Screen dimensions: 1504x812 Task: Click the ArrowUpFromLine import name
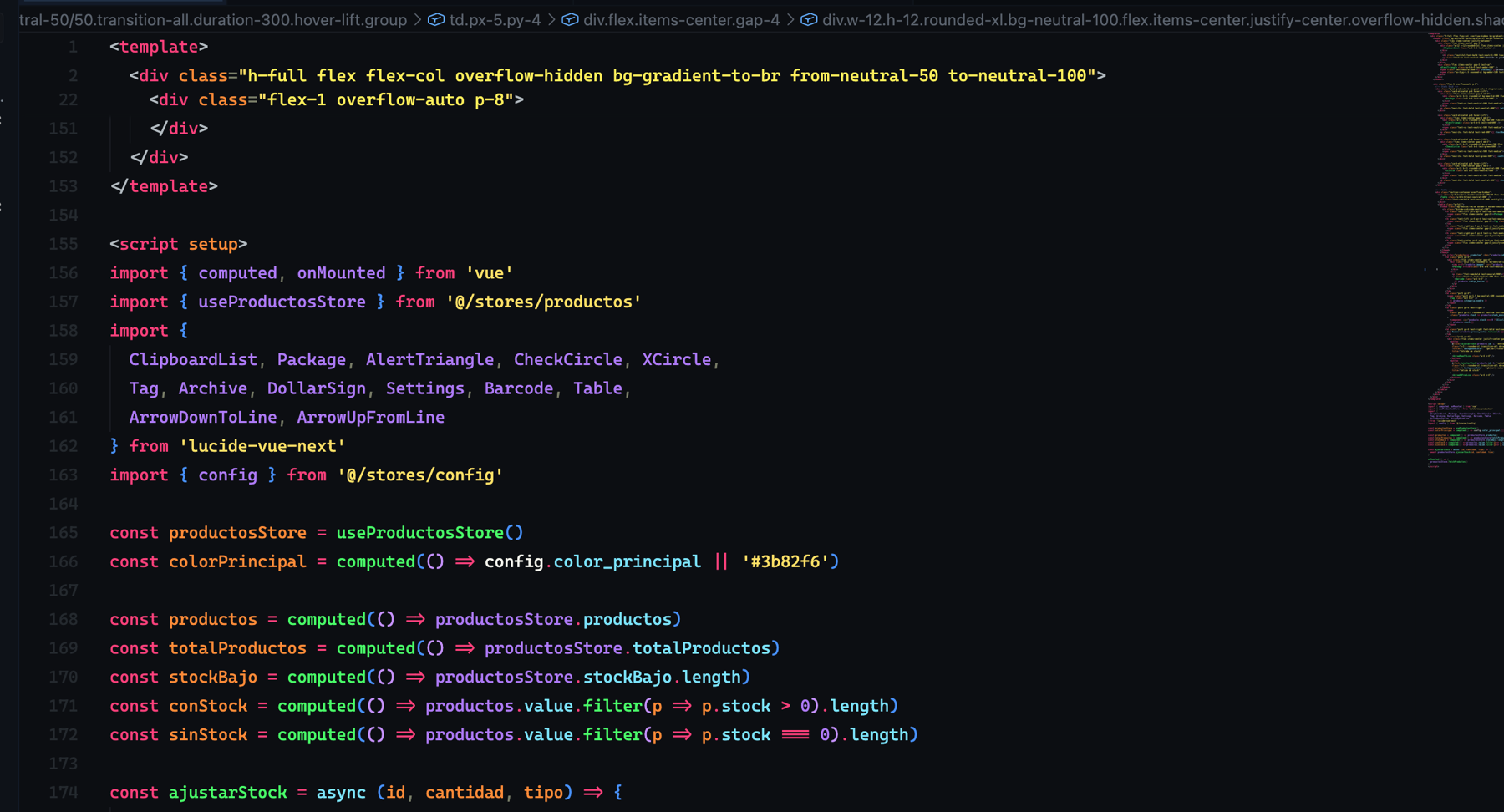[x=370, y=417]
